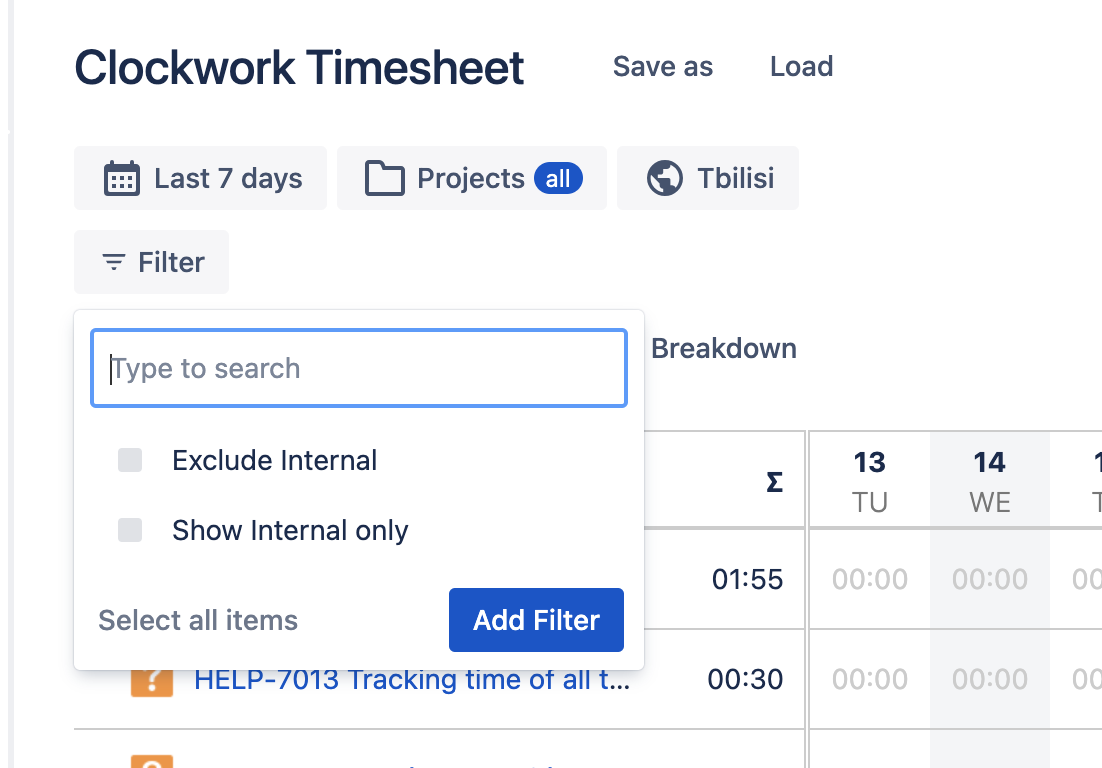Click the orange issue icon at the bottom row
The image size is (1102, 768).
pos(152,764)
